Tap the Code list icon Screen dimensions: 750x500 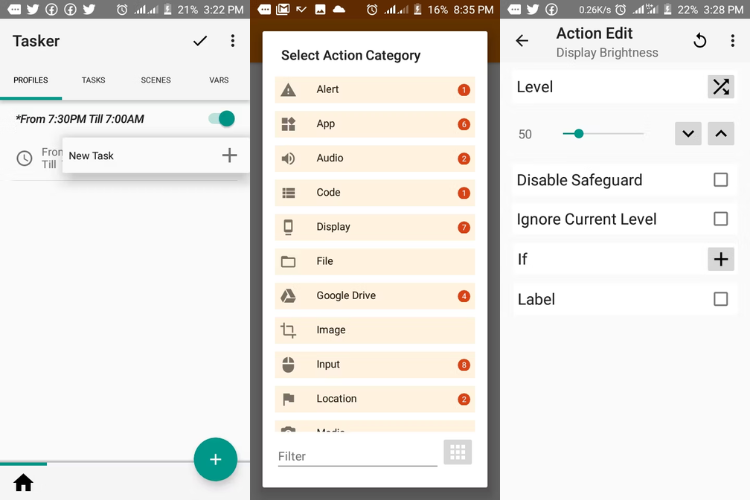pyautogui.click(x=288, y=193)
